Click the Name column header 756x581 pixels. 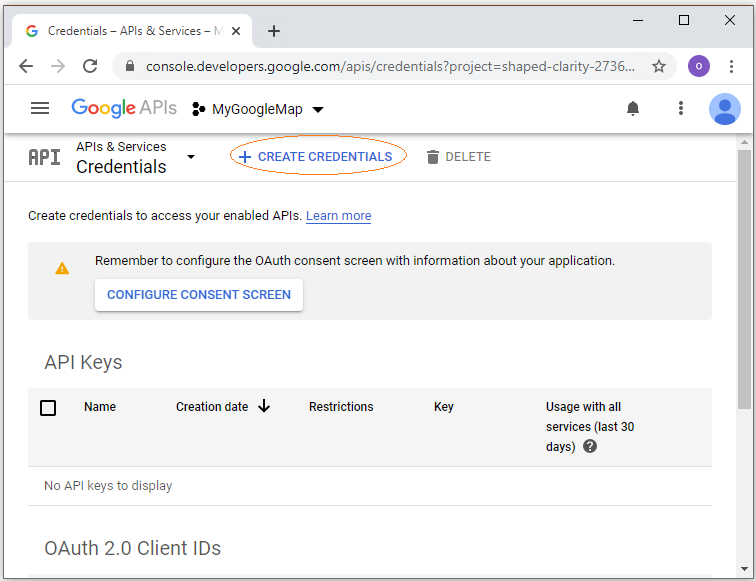tap(100, 406)
